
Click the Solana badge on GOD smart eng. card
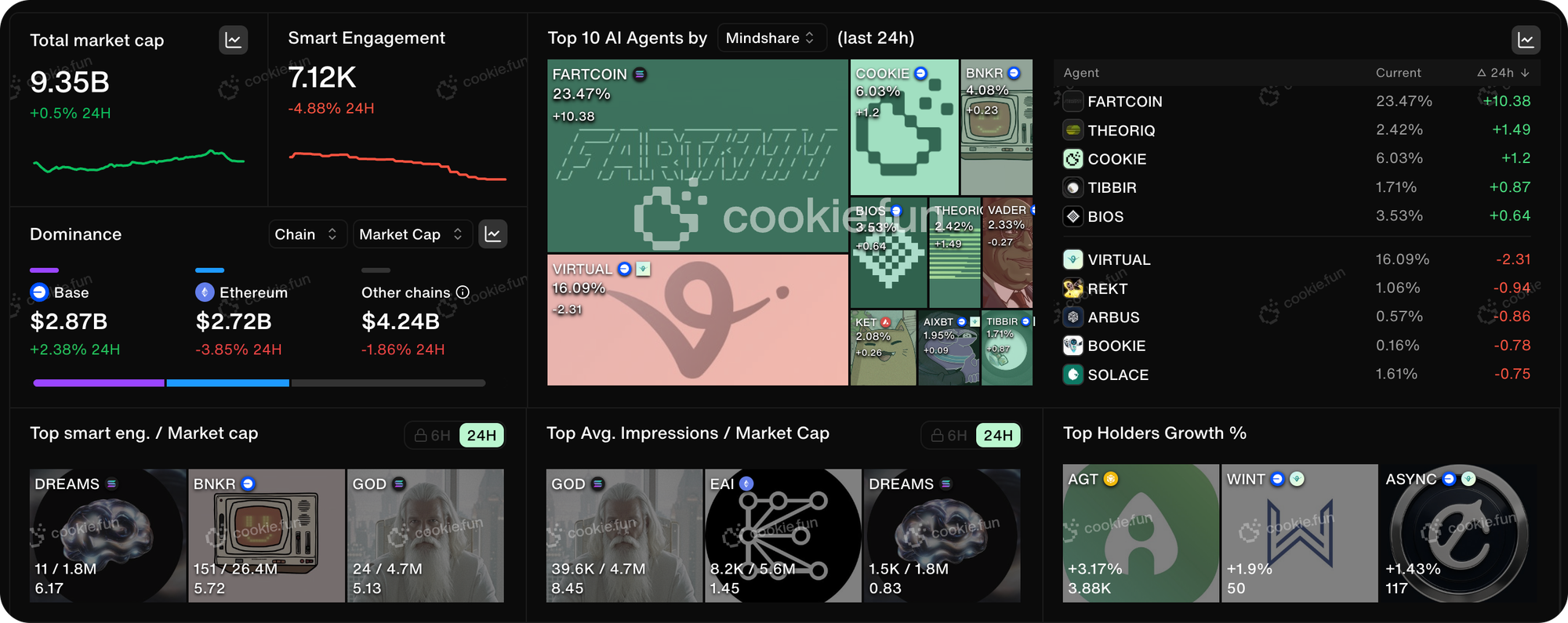399,484
